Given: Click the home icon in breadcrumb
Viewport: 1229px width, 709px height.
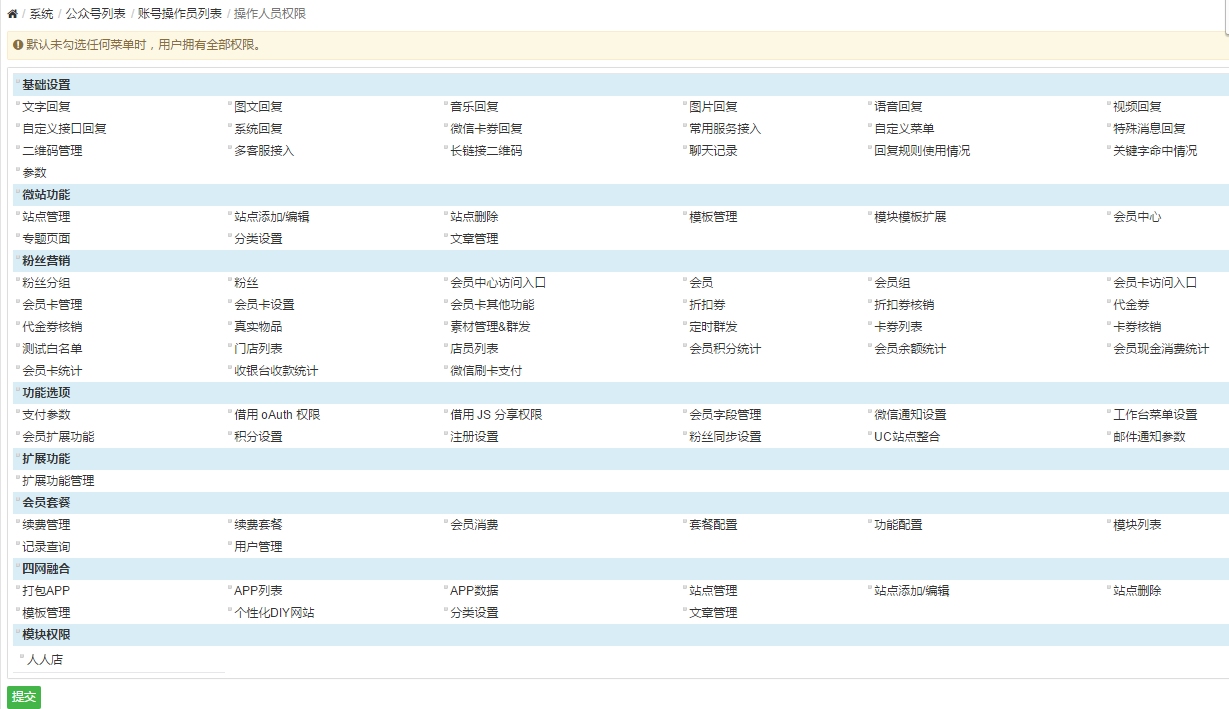Looking at the screenshot, I should (x=12, y=14).
